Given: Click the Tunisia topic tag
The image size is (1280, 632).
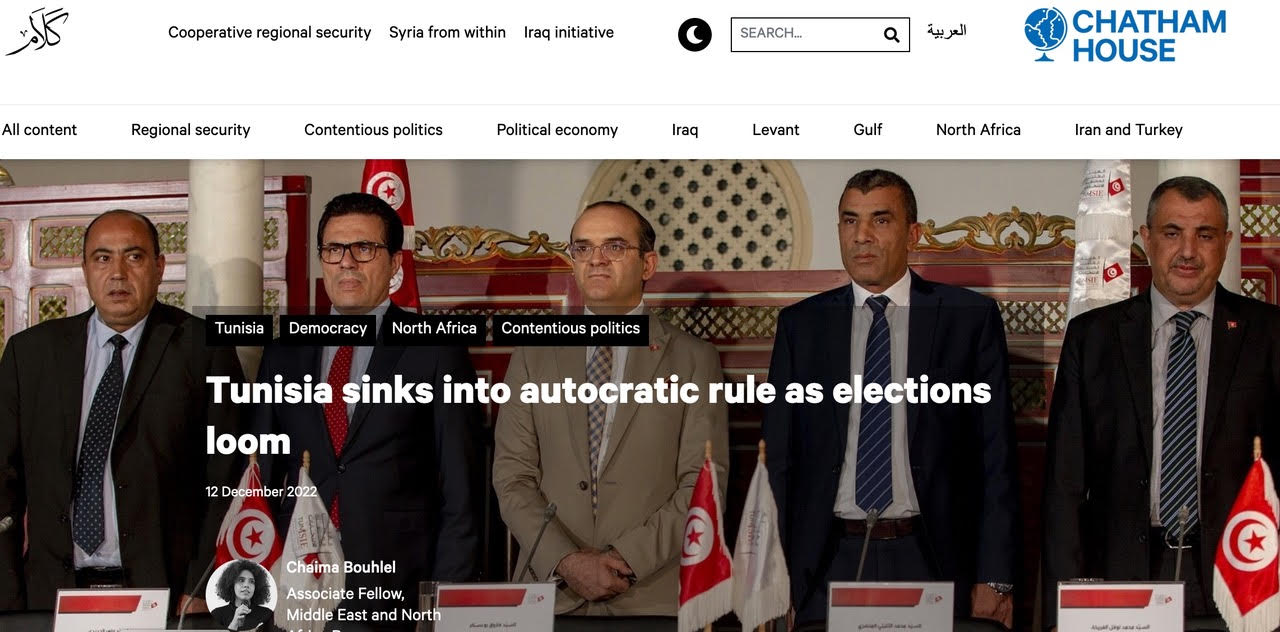Looking at the screenshot, I should [x=240, y=329].
